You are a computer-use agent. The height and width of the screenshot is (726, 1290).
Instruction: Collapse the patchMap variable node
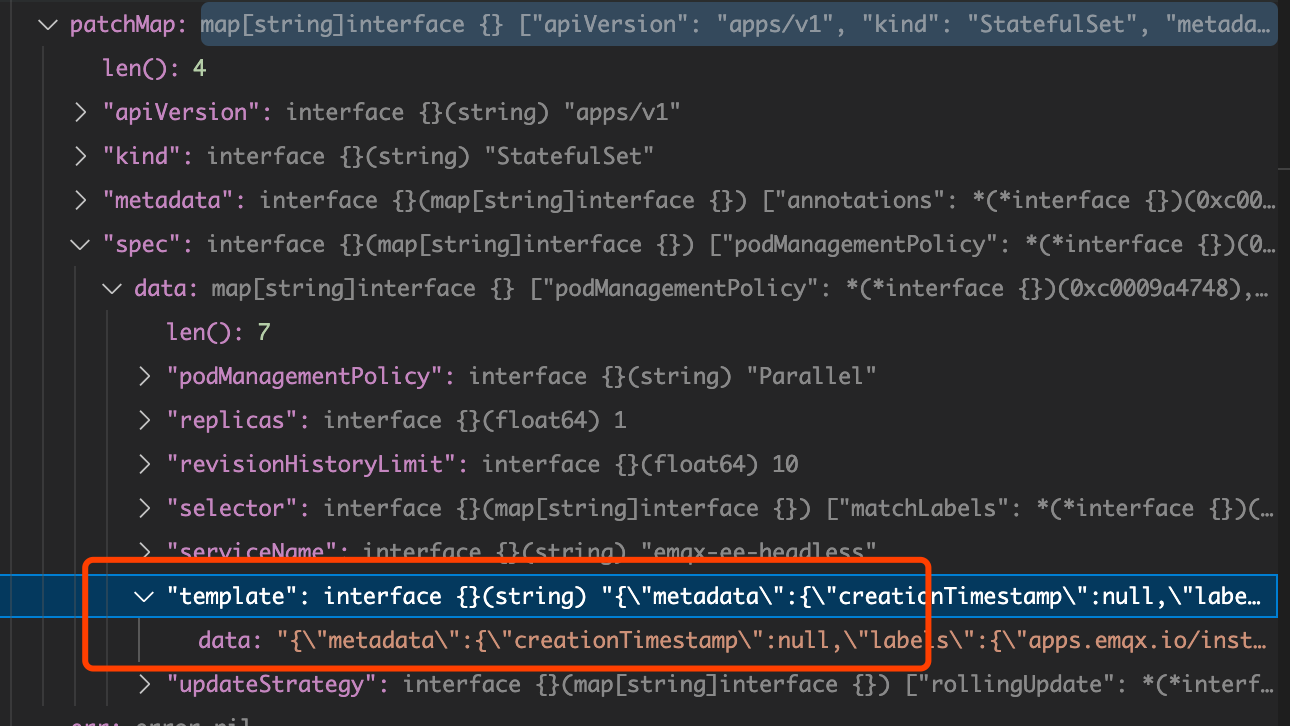pos(47,24)
